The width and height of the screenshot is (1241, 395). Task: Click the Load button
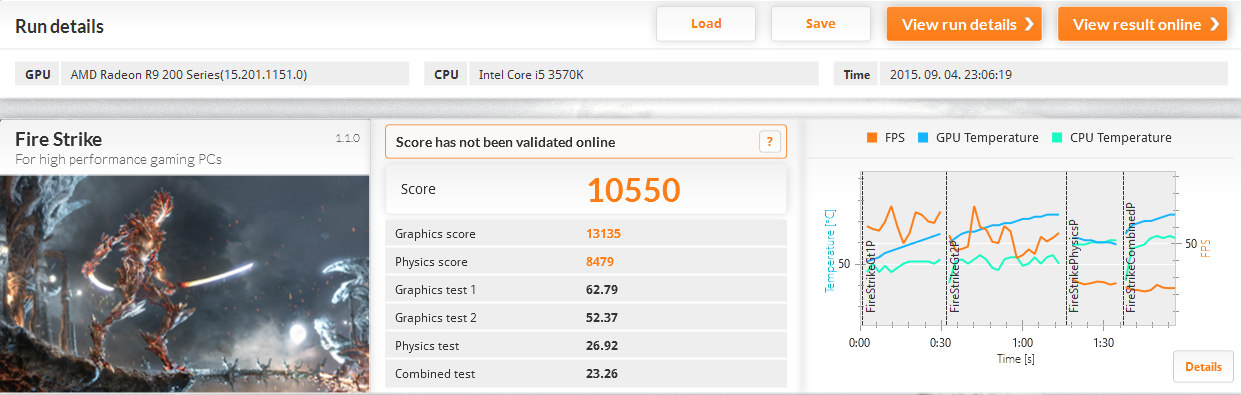tap(706, 24)
